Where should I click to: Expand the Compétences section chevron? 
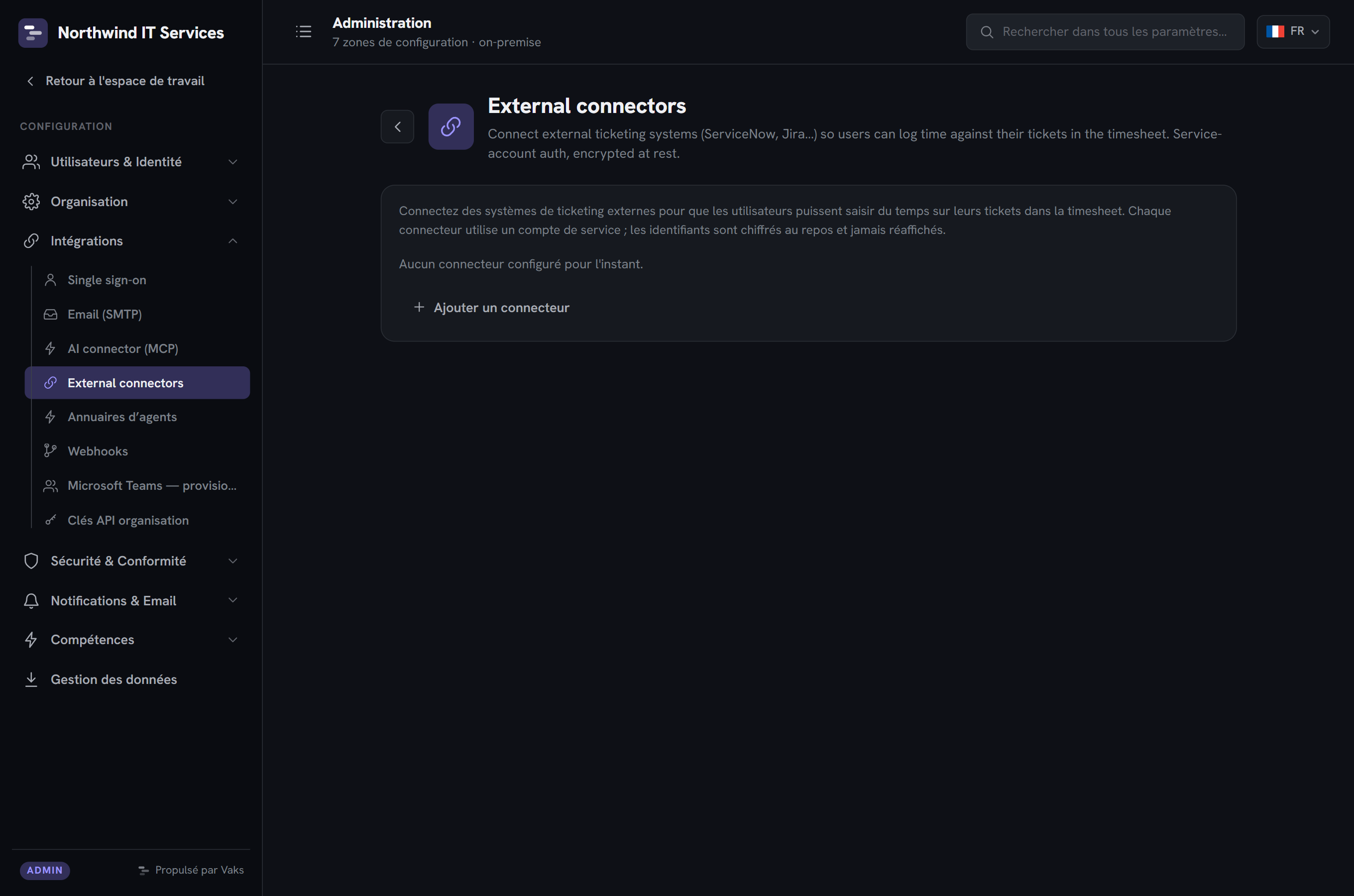click(x=232, y=640)
